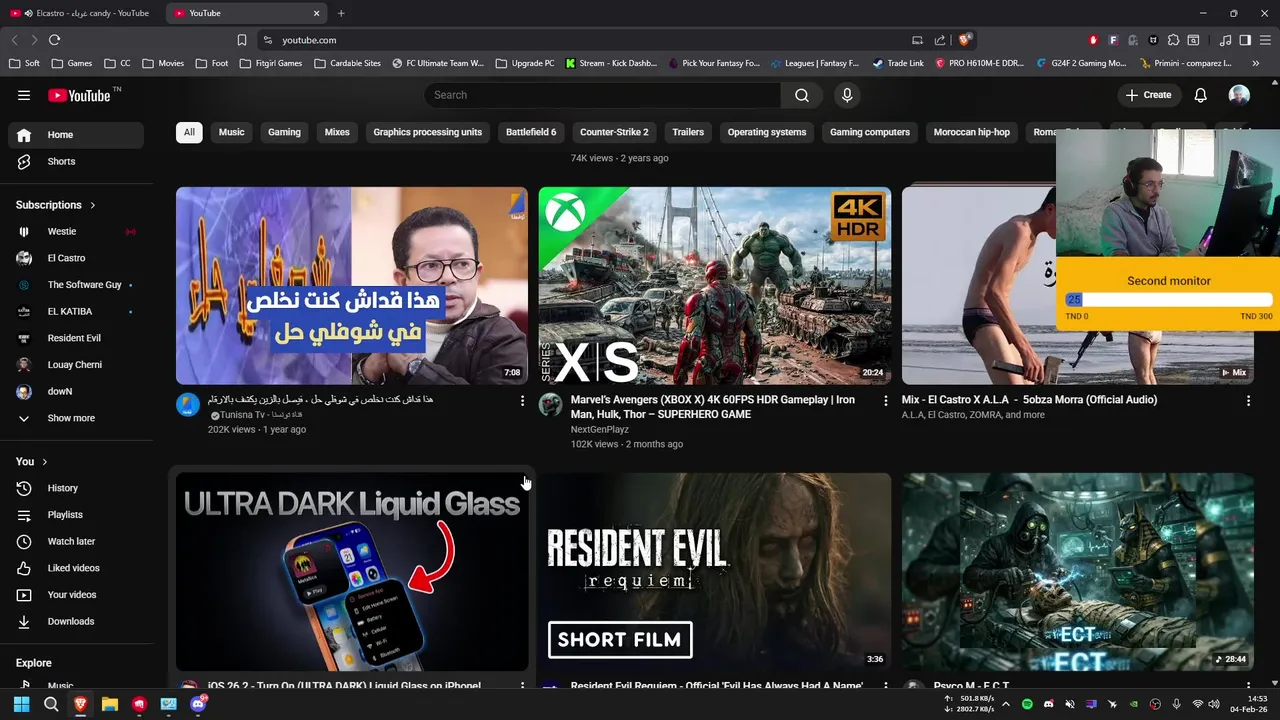Open Downloads in the sidebar

pyautogui.click(x=76, y=621)
